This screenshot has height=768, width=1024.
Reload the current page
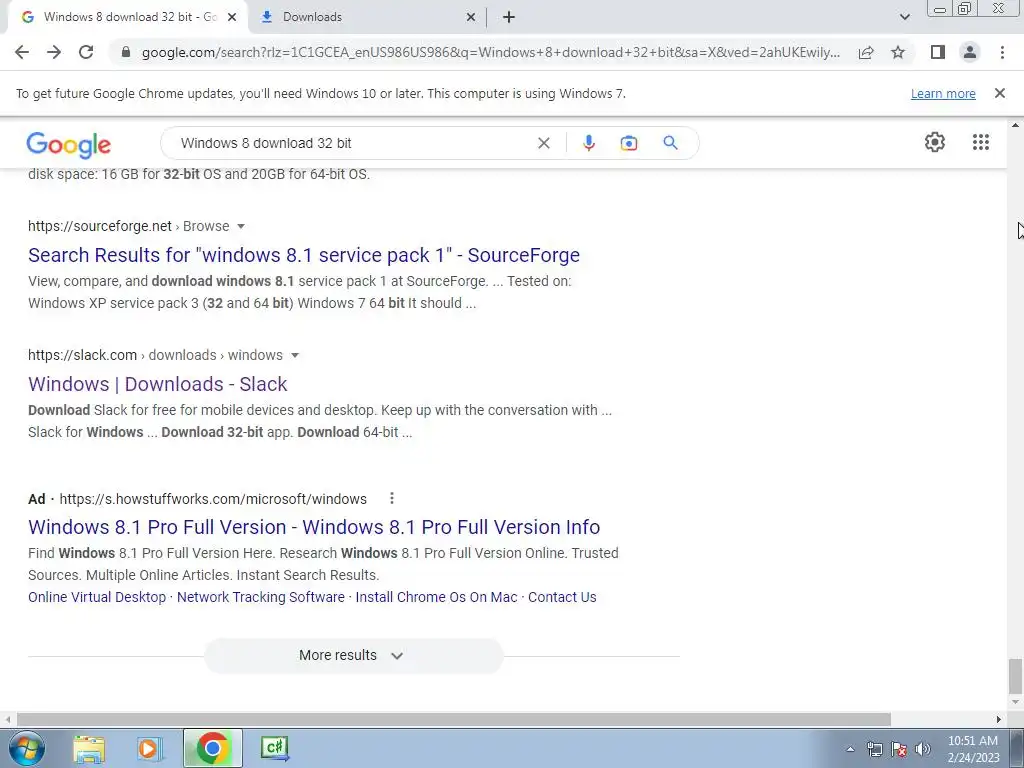coord(86,52)
